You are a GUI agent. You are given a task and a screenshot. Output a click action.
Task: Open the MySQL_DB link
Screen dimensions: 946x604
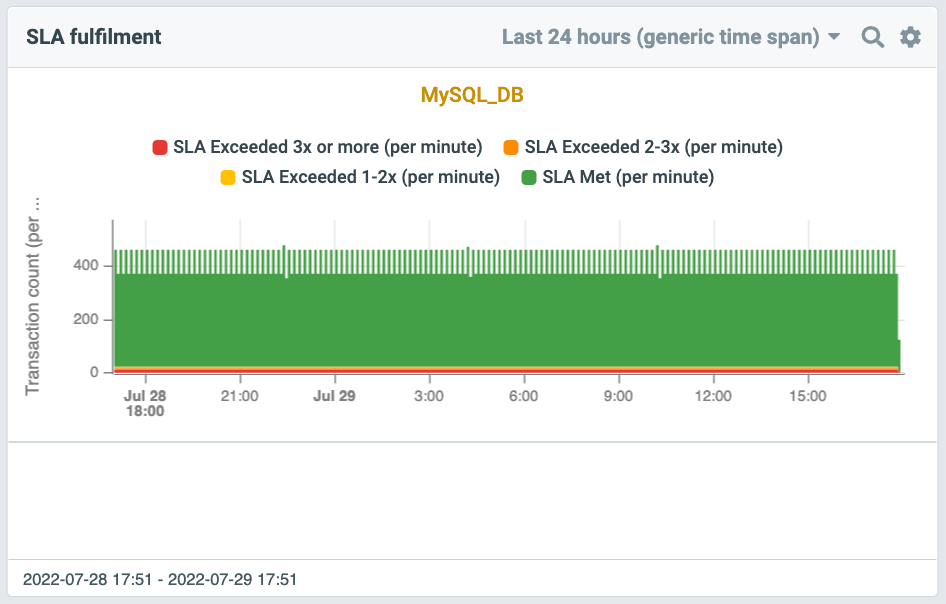[472, 95]
